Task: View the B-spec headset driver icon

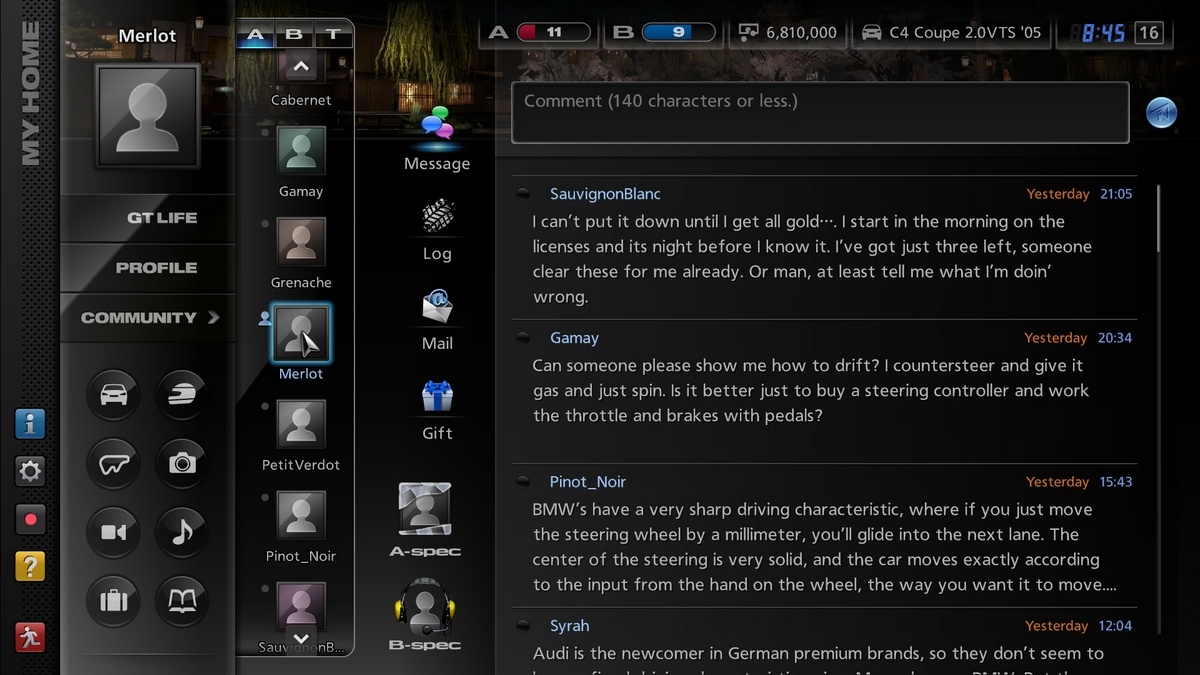Action: 425,605
